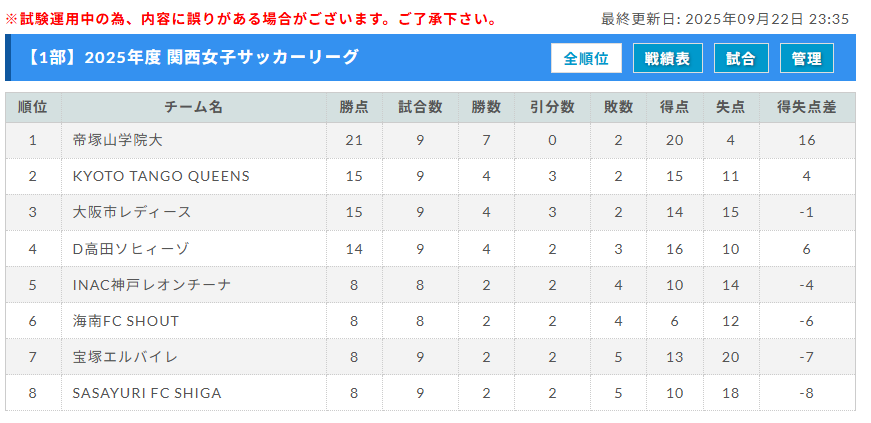The width and height of the screenshot is (871, 423).
Task: Click the 失点 column header
Action: click(730, 107)
